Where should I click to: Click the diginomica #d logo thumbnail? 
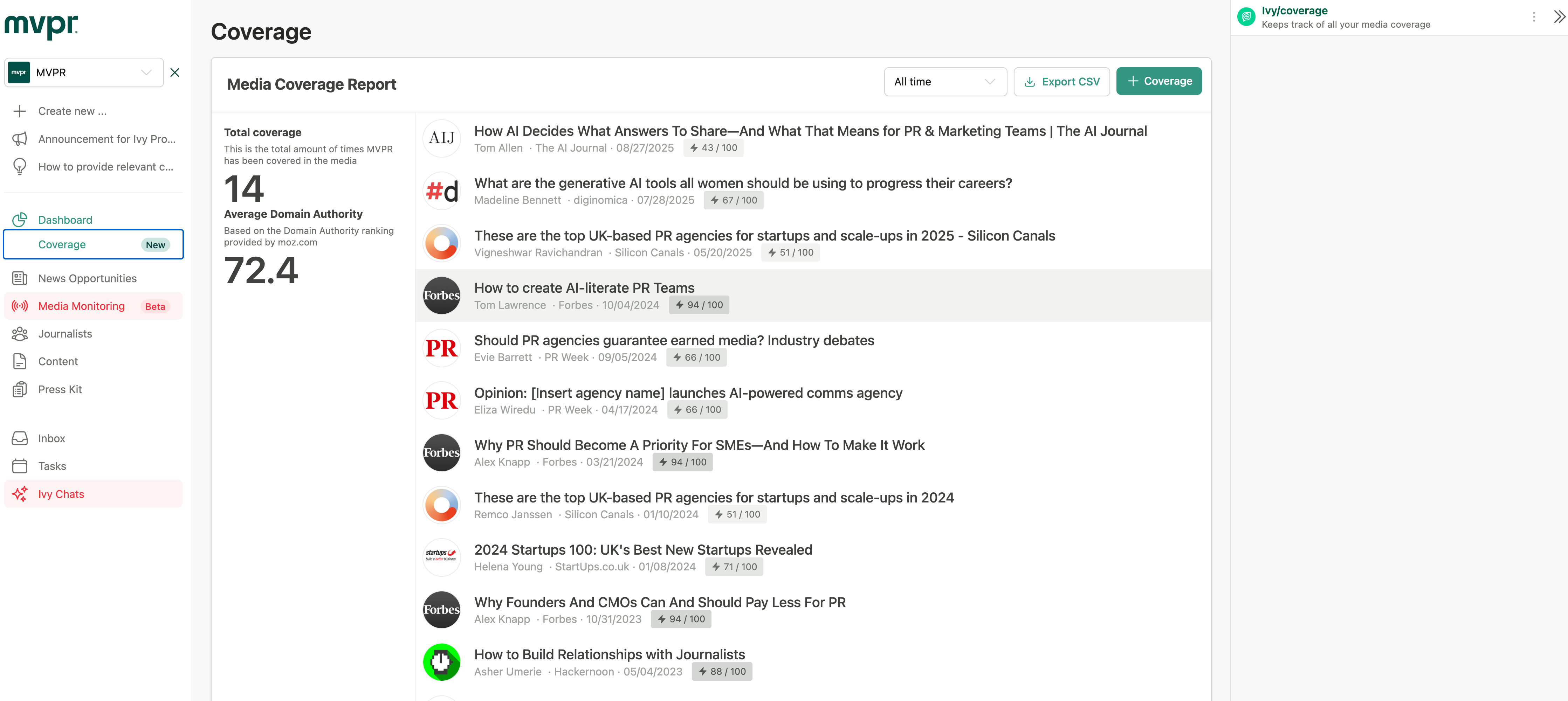[441, 190]
